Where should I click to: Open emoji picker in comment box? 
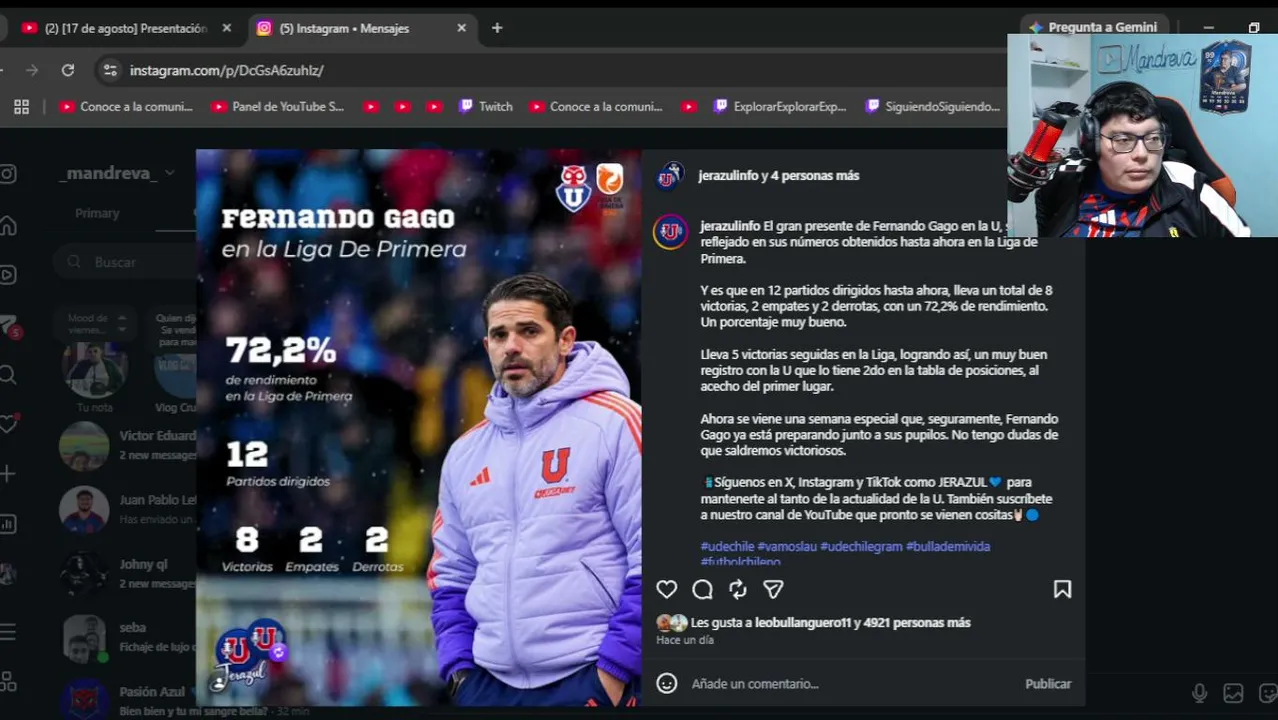667,684
